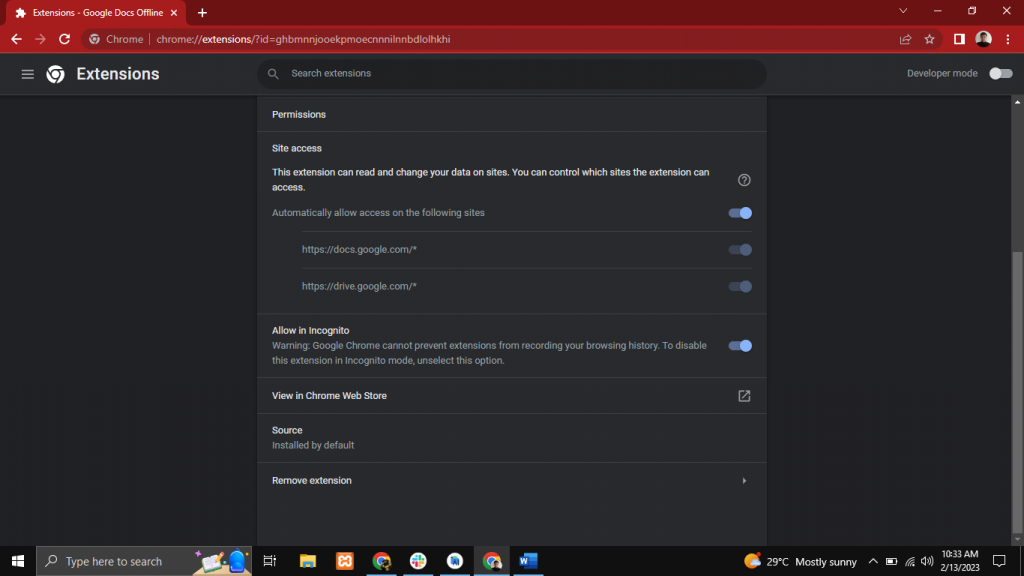Screen dimensions: 1024x576
Task: Open the Extensions main menu hamburger
Action: pos(27,74)
